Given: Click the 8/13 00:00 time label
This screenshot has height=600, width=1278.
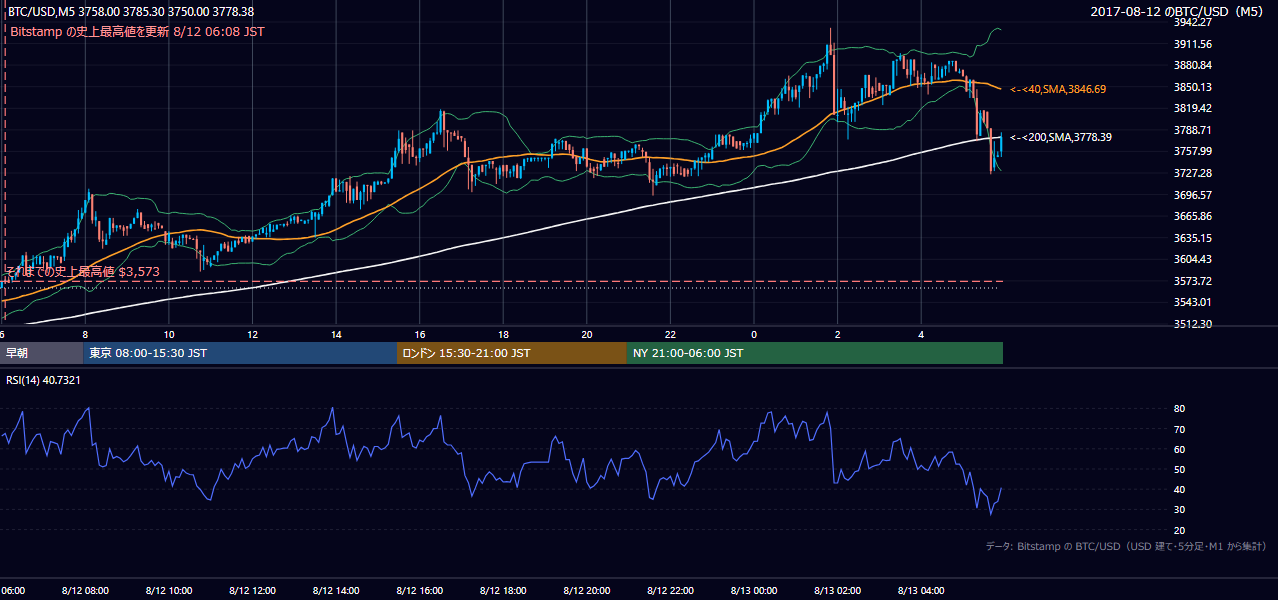Looking at the screenshot, I should 754,591.
